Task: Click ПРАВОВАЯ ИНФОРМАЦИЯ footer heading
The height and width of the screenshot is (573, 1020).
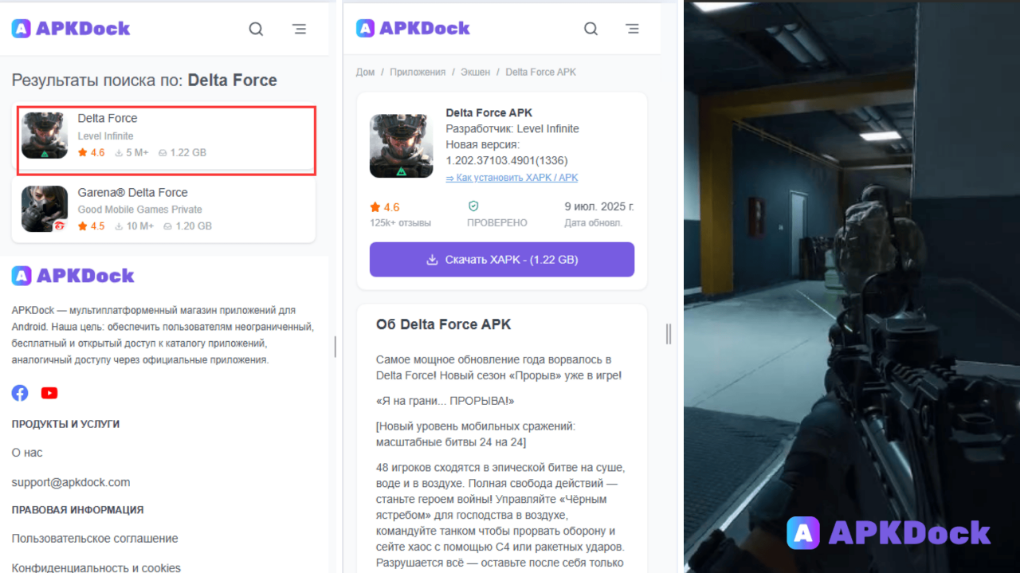Action: (x=77, y=510)
